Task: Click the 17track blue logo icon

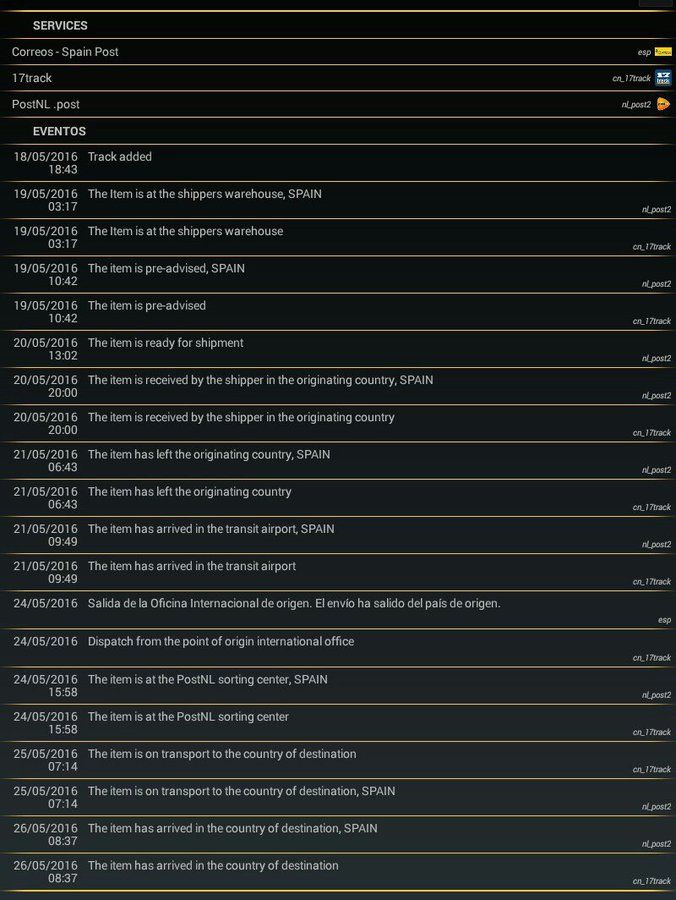Action: pyautogui.click(x=663, y=78)
